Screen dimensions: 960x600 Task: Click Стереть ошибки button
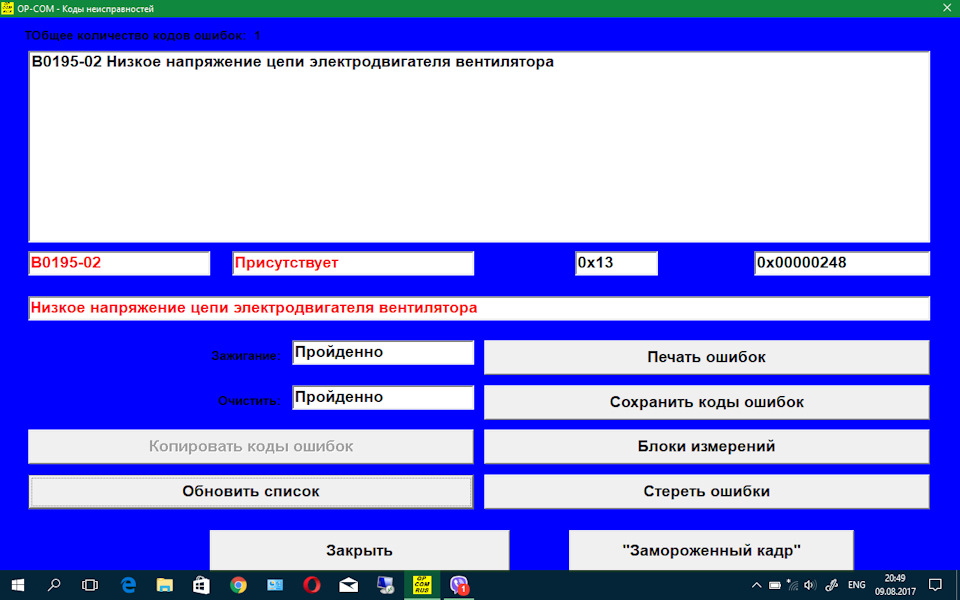pos(707,492)
